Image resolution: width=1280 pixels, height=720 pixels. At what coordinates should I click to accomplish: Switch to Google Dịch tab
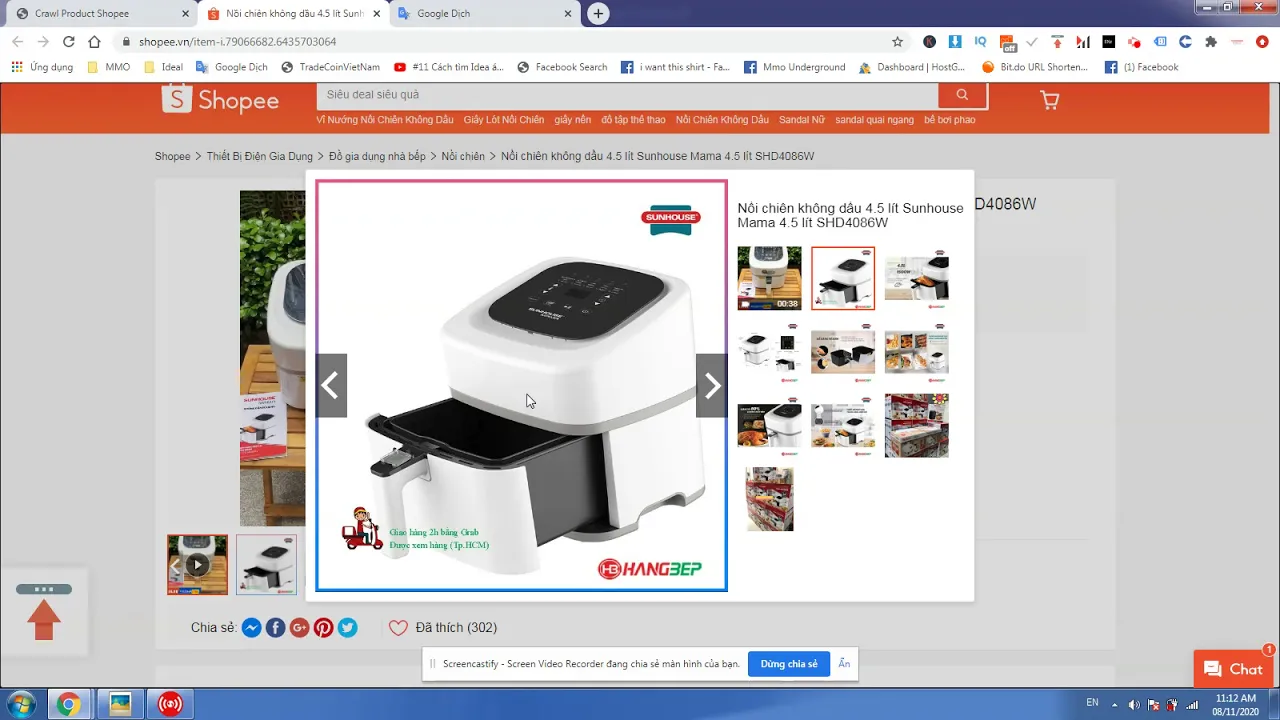[444, 14]
